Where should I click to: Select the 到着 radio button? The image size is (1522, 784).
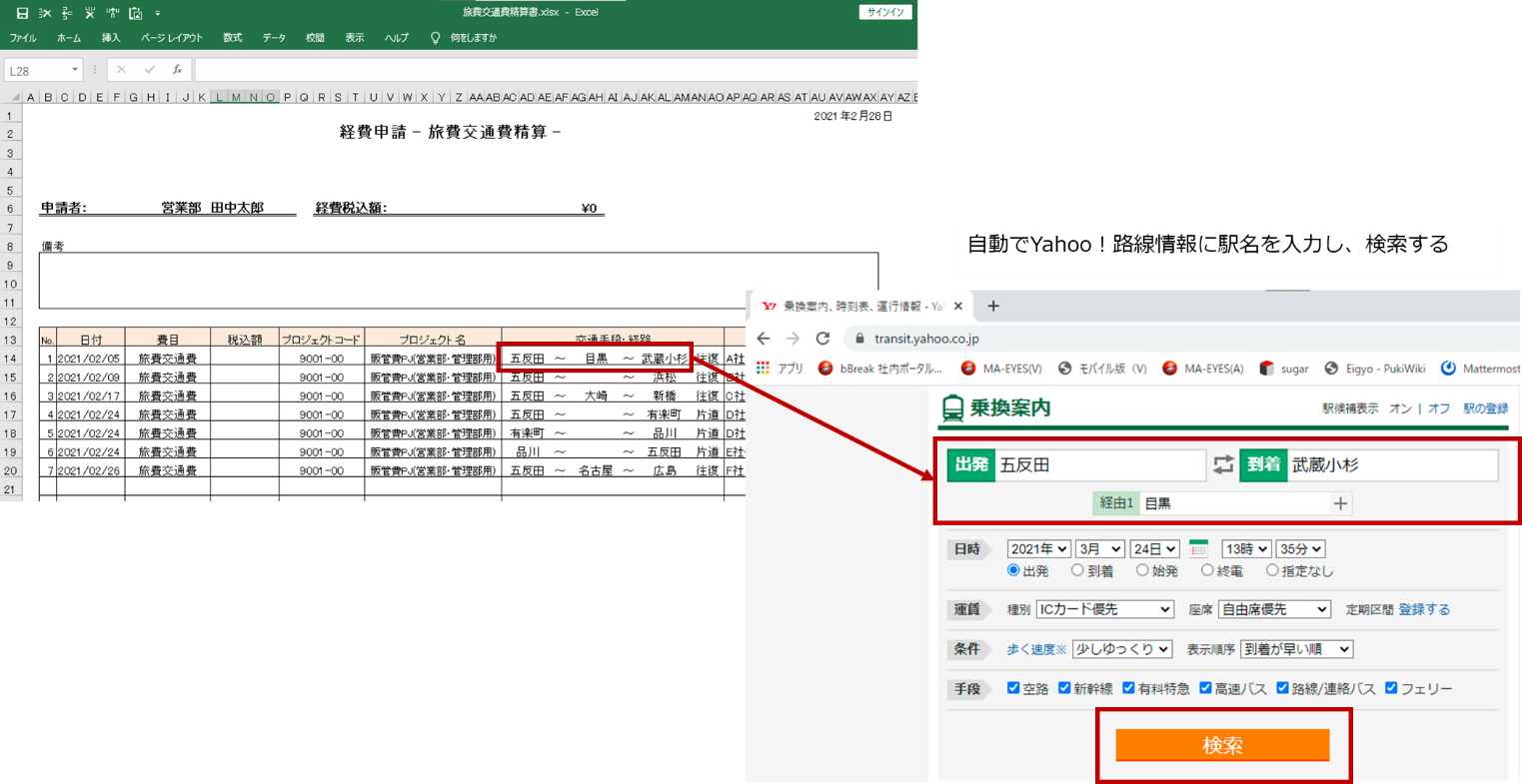1076,569
